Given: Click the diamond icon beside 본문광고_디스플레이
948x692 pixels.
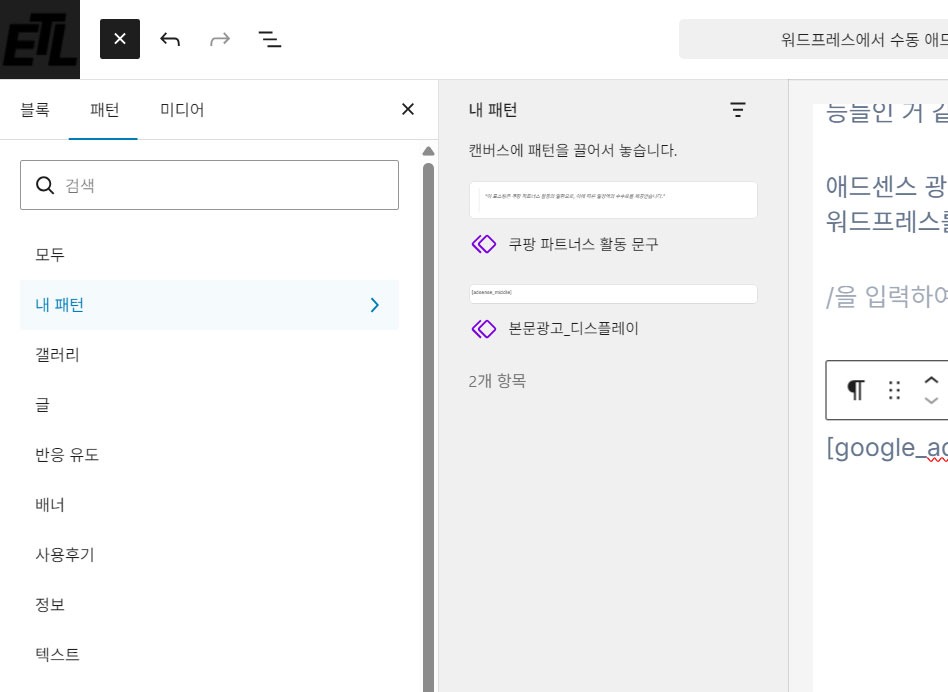Looking at the screenshot, I should pos(484,328).
